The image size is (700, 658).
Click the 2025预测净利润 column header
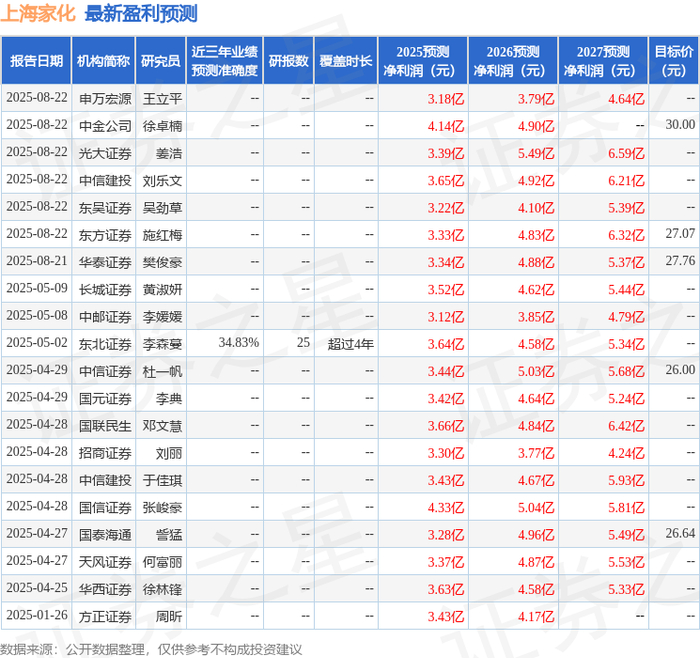click(x=423, y=61)
